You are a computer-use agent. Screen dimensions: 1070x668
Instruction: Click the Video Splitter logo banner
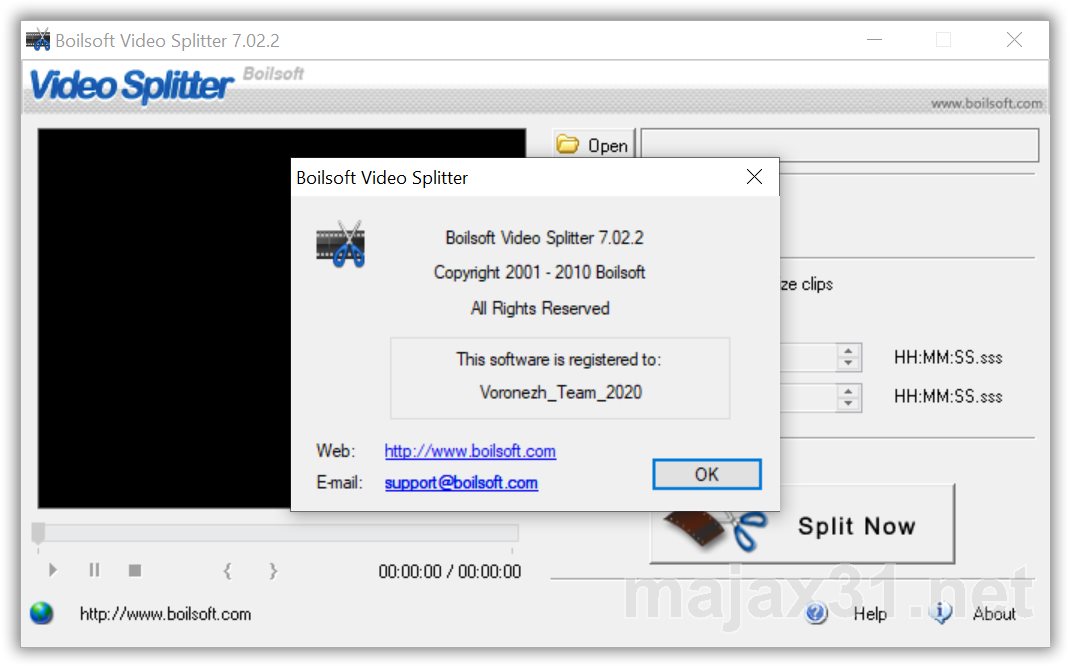click(132, 85)
